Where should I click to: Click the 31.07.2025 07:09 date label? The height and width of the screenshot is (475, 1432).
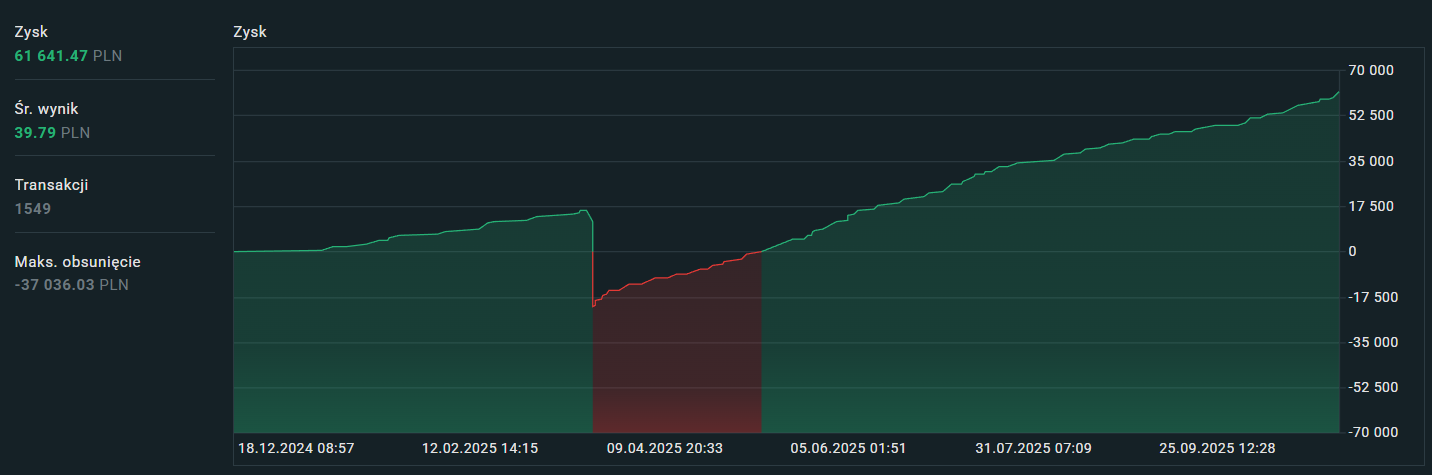(x=1033, y=448)
